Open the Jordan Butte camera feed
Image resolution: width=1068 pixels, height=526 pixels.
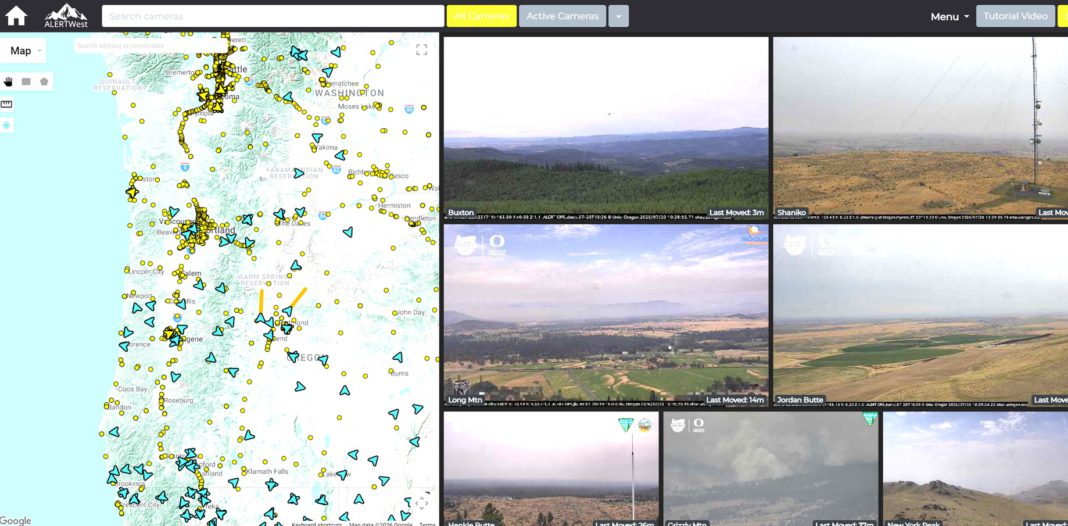pyautogui.click(x=920, y=315)
